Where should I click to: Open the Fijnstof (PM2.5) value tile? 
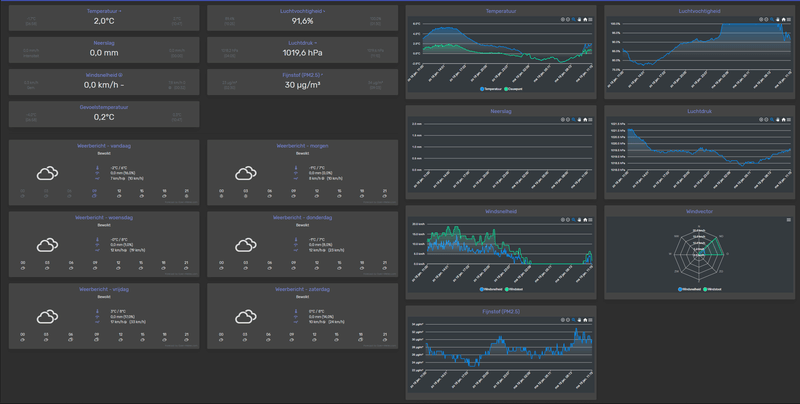point(303,82)
